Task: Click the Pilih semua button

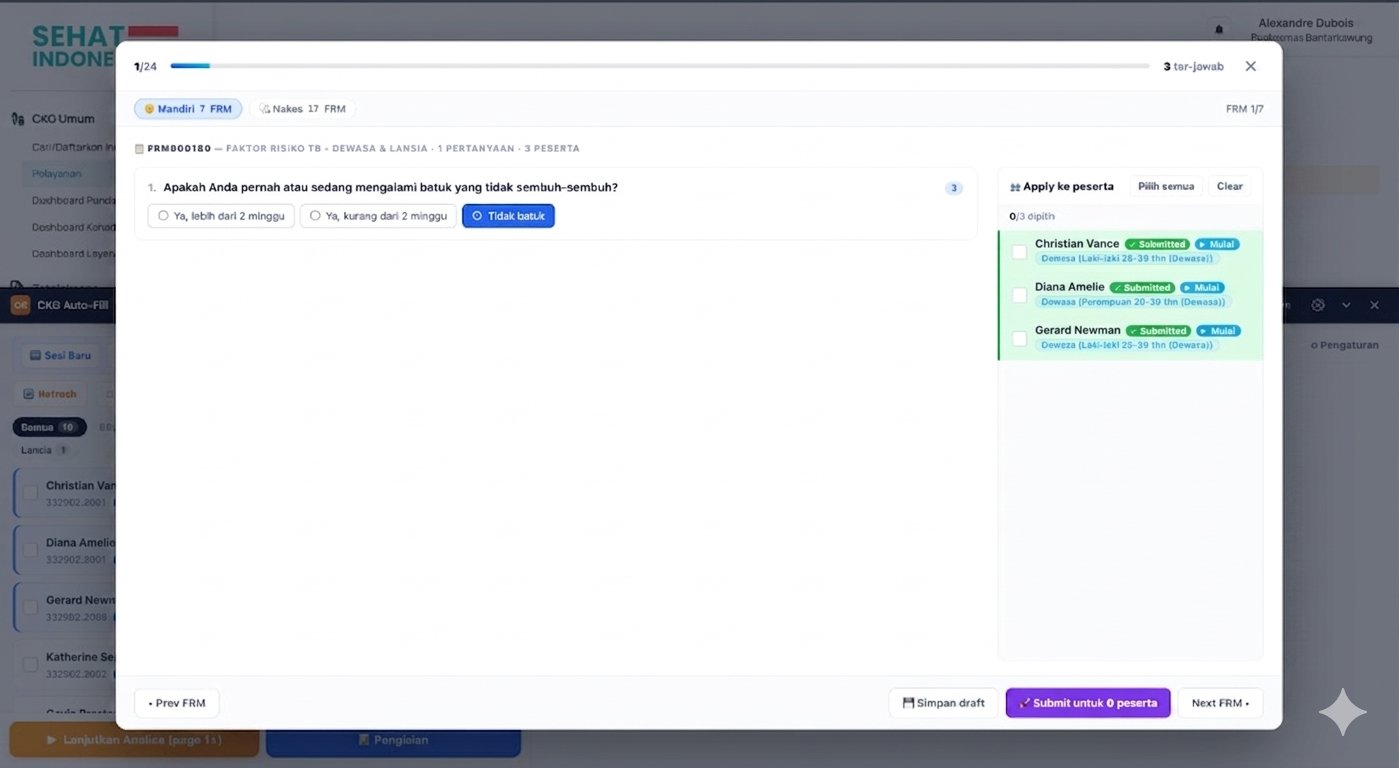Action: [1166, 187]
